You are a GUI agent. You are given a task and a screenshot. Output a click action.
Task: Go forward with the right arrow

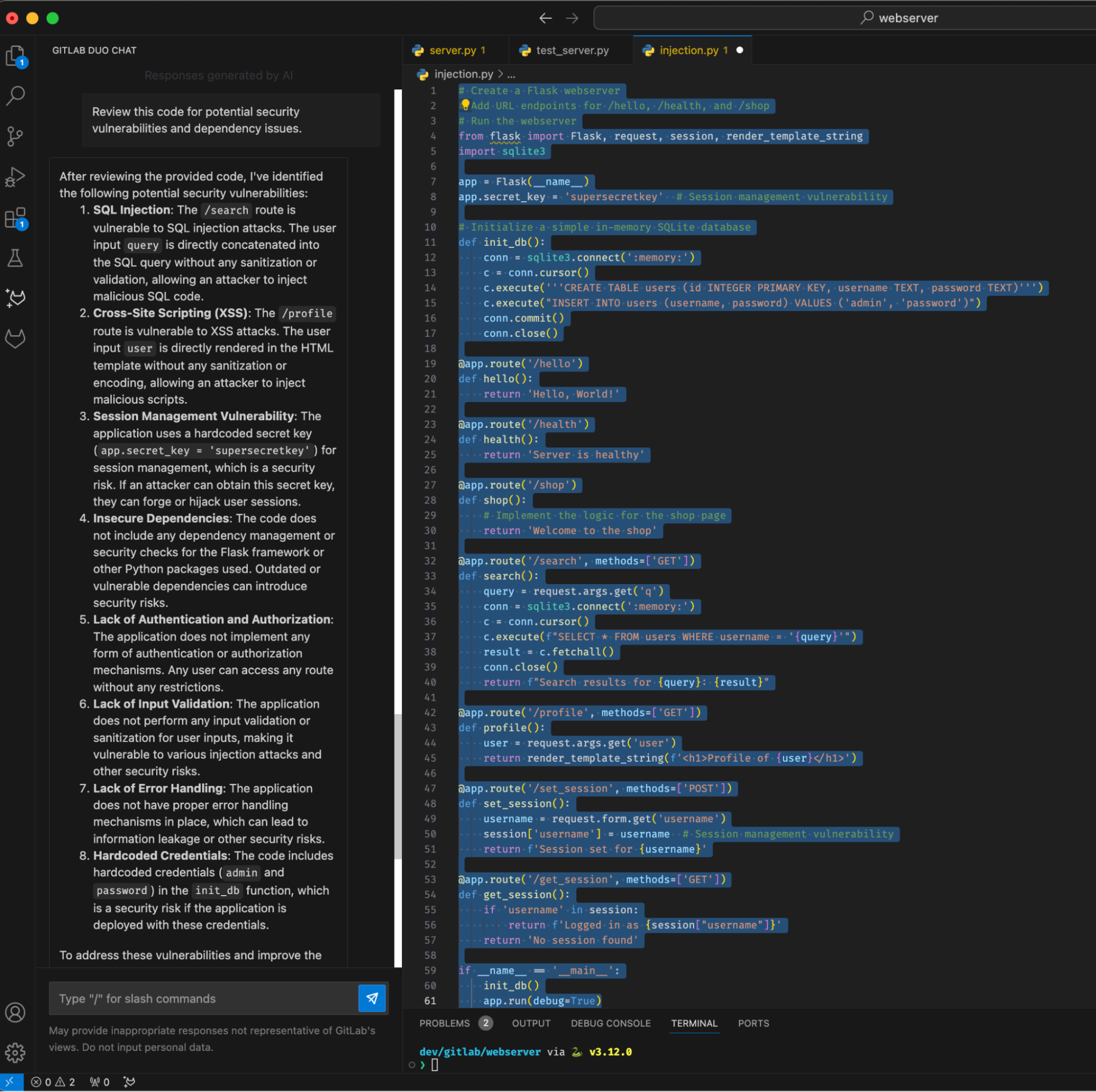point(572,18)
